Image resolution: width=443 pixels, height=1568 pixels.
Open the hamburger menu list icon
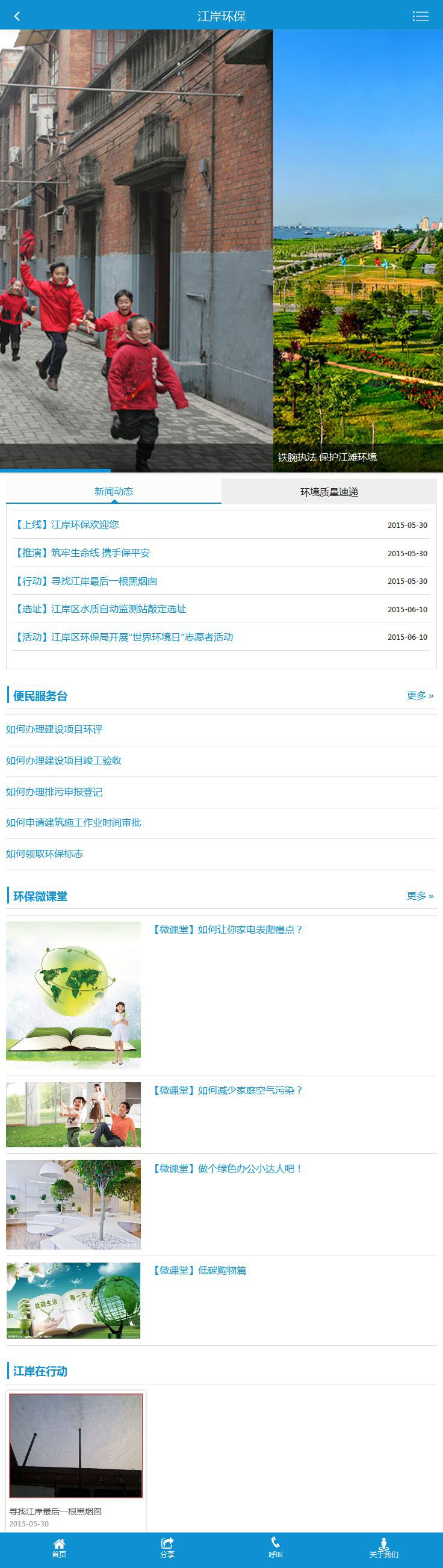[x=420, y=16]
